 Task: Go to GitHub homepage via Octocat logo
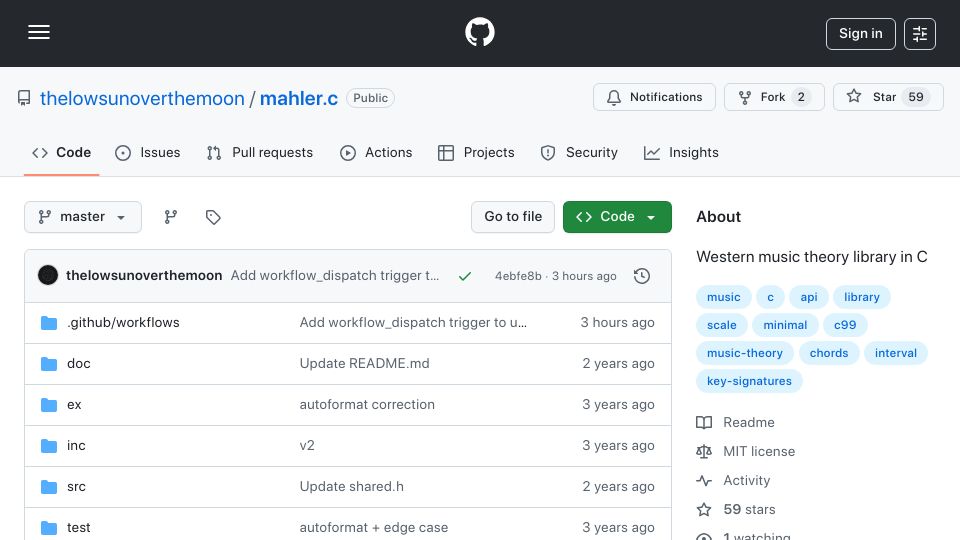coord(479,32)
